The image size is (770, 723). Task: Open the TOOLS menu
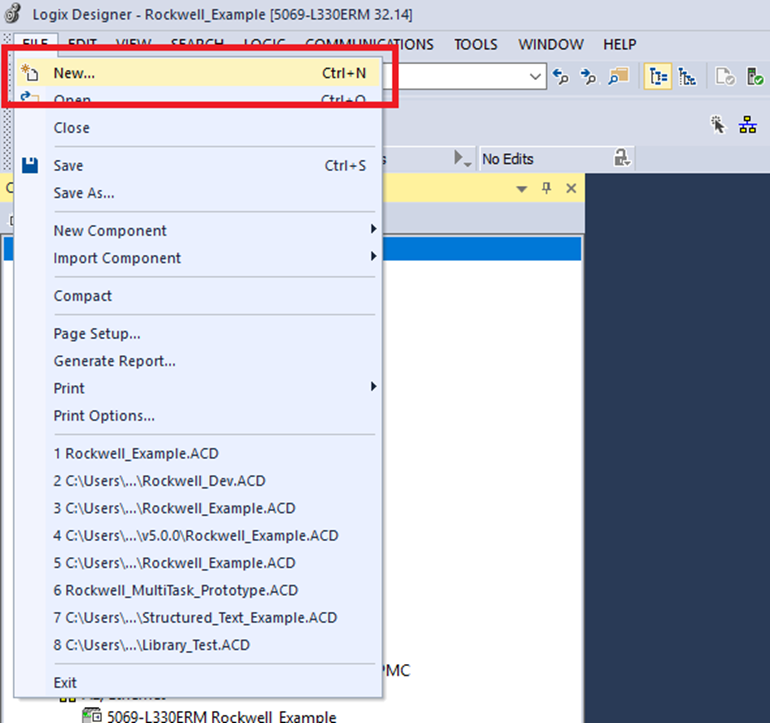point(476,44)
